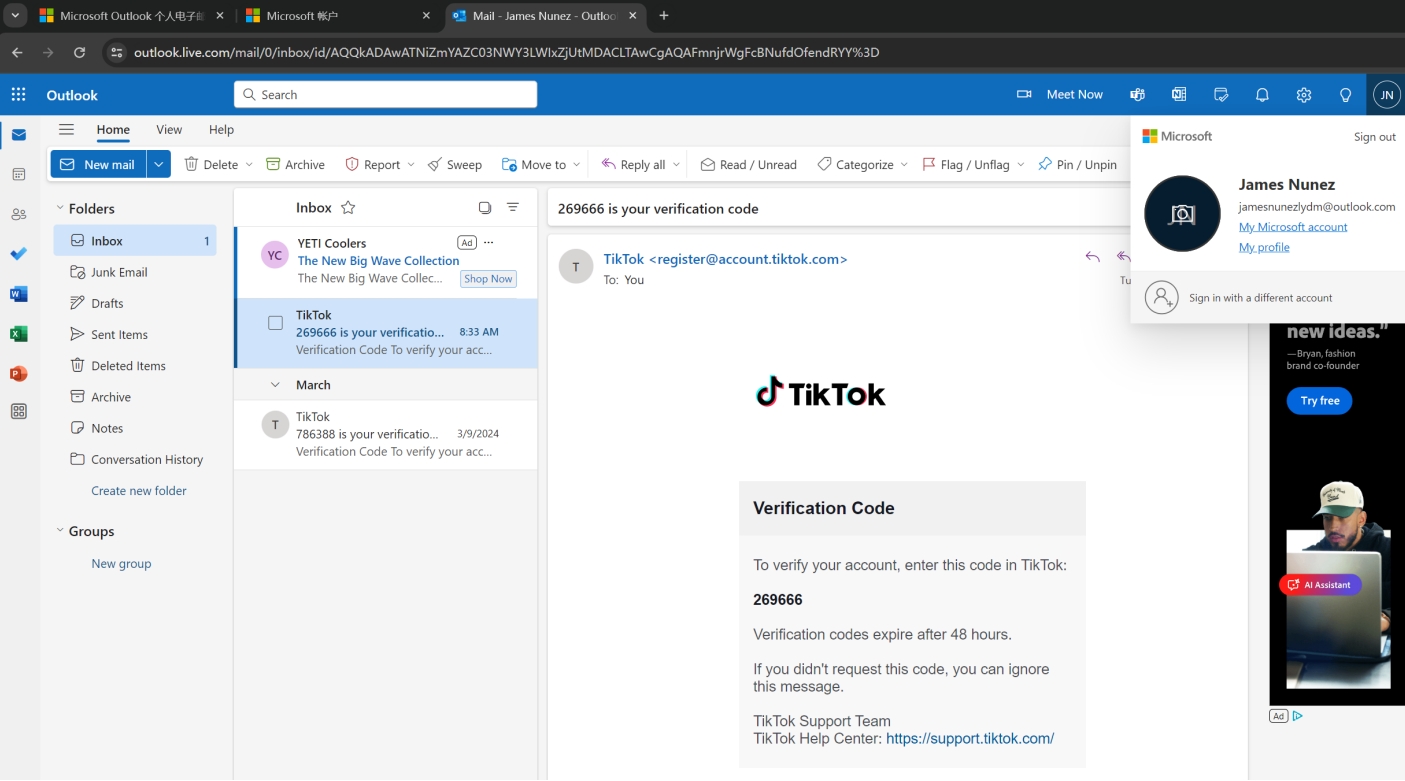
Task: Change the profile photo camera icon
Action: [1182, 214]
